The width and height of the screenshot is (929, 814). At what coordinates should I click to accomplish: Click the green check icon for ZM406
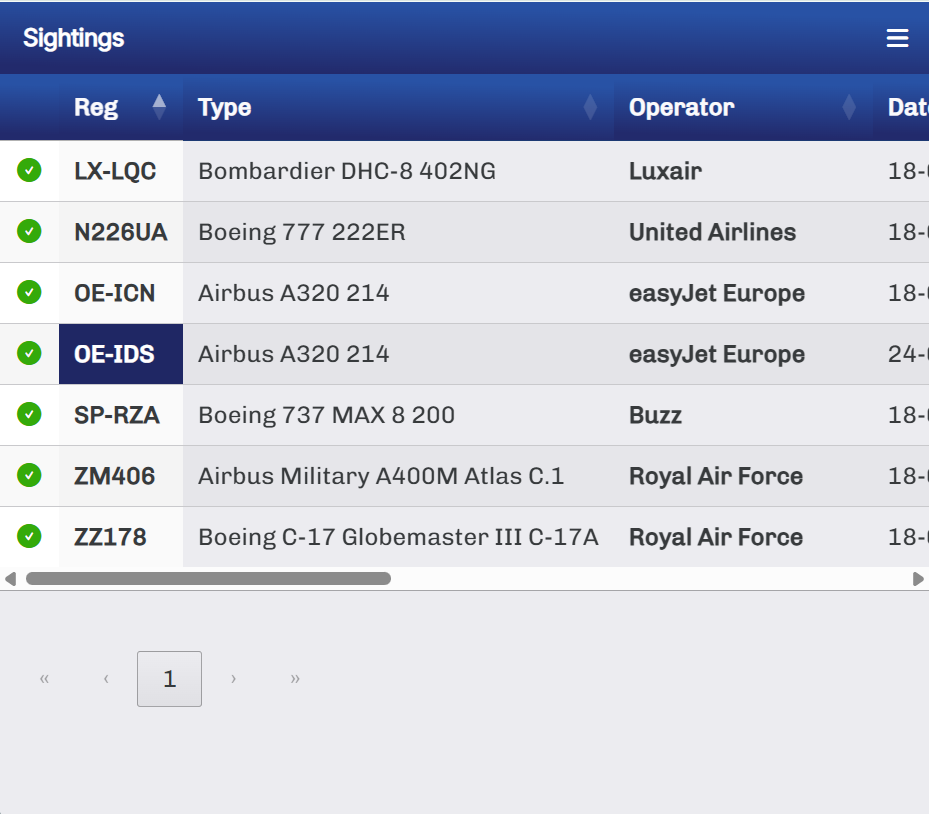click(29, 475)
